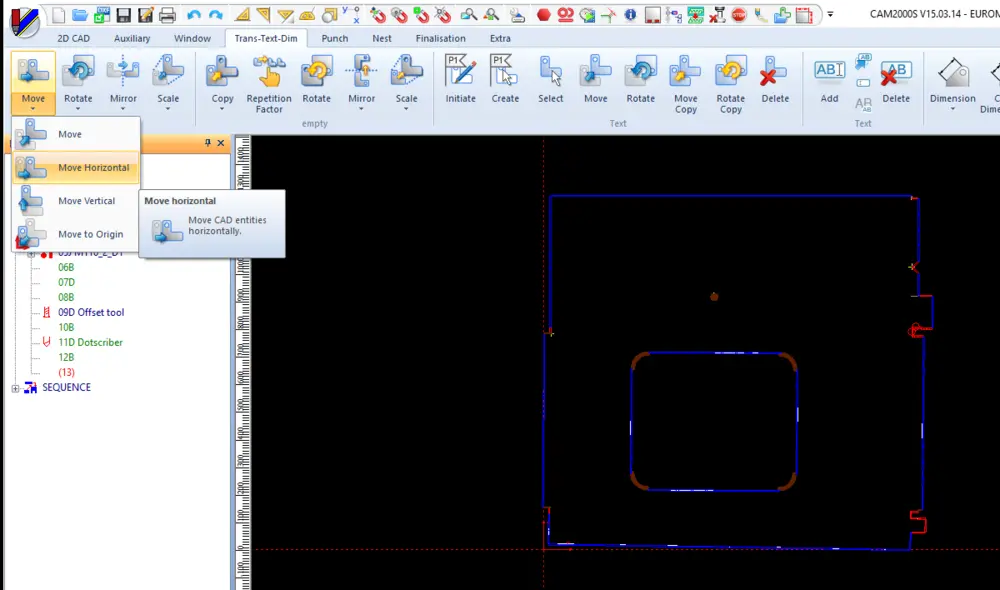Click the red stop sign icon
Image resolution: width=1000 pixels, height=590 pixels.
[x=739, y=15]
